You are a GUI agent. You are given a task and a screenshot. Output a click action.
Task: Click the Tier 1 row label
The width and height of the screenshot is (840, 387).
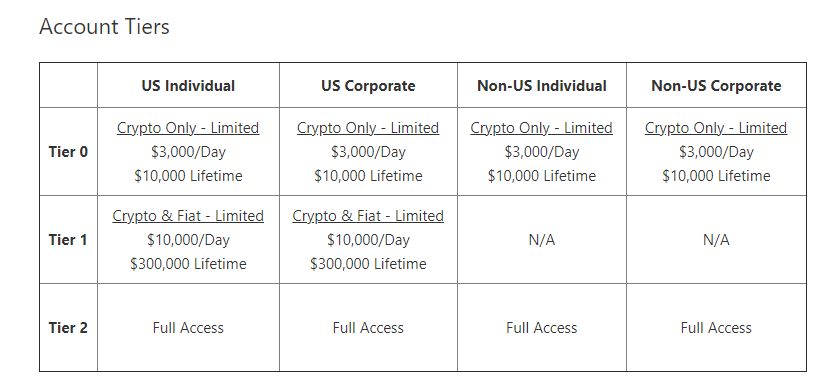click(x=68, y=240)
